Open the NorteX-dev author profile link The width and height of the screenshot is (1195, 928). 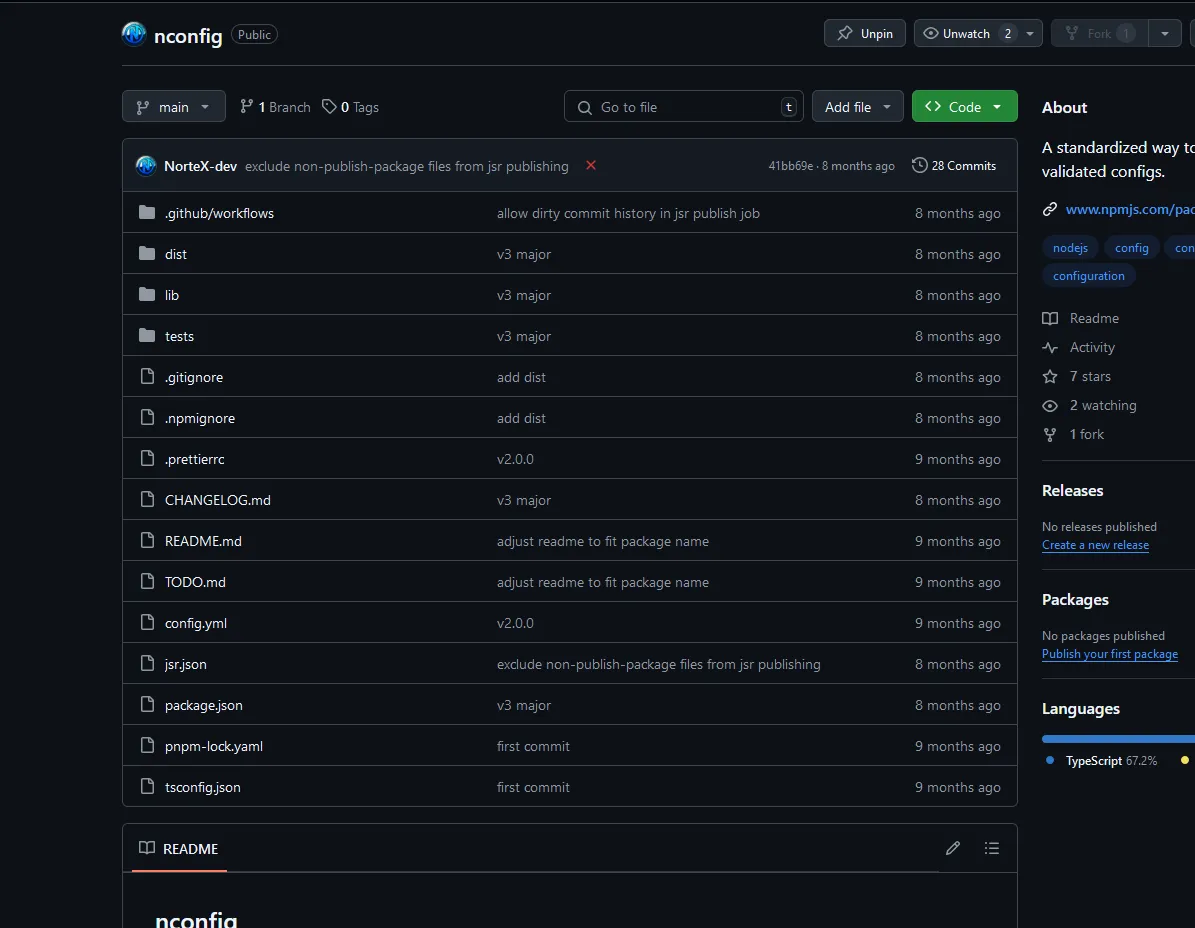click(200, 166)
